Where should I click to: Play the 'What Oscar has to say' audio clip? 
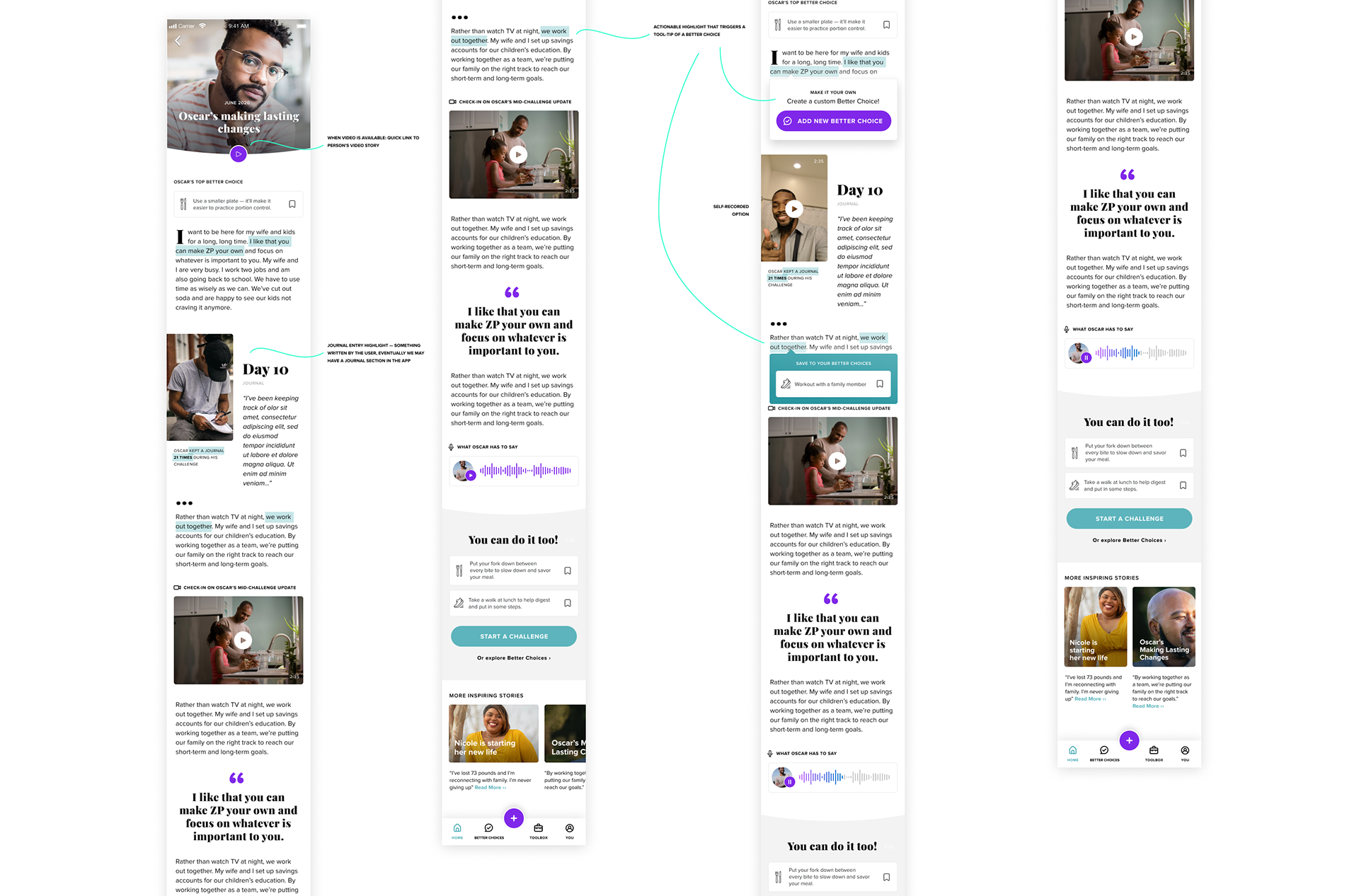tap(471, 476)
